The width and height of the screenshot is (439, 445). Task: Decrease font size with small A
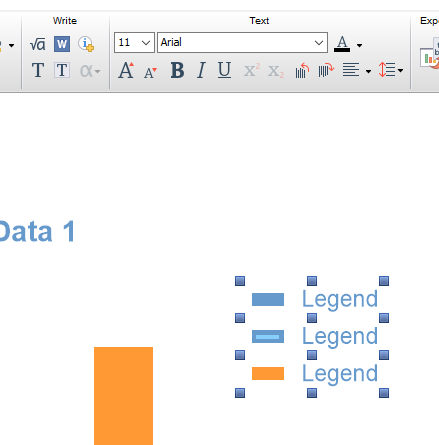pyautogui.click(x=150, y=72)
